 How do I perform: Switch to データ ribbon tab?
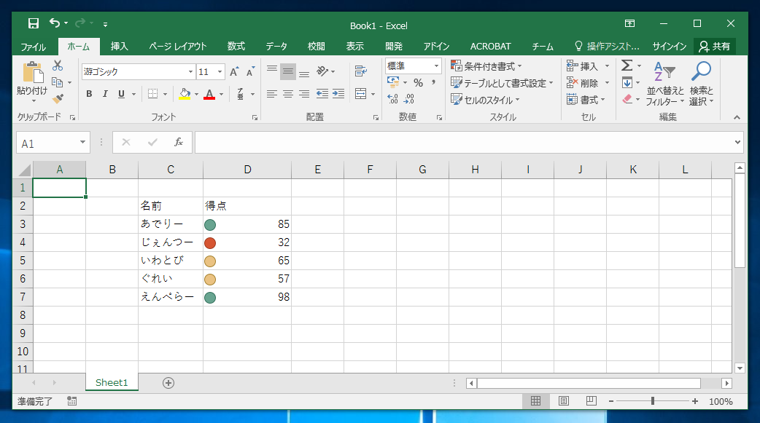[x=276, y=47]
